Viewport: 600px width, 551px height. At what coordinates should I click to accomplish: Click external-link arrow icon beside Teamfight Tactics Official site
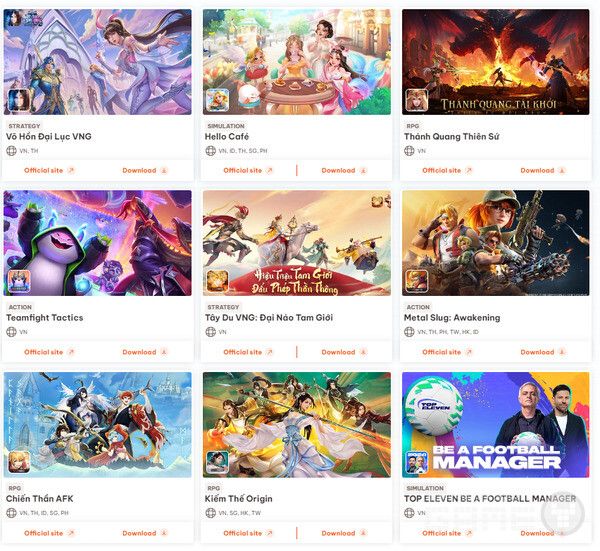(x=71, y=352)
